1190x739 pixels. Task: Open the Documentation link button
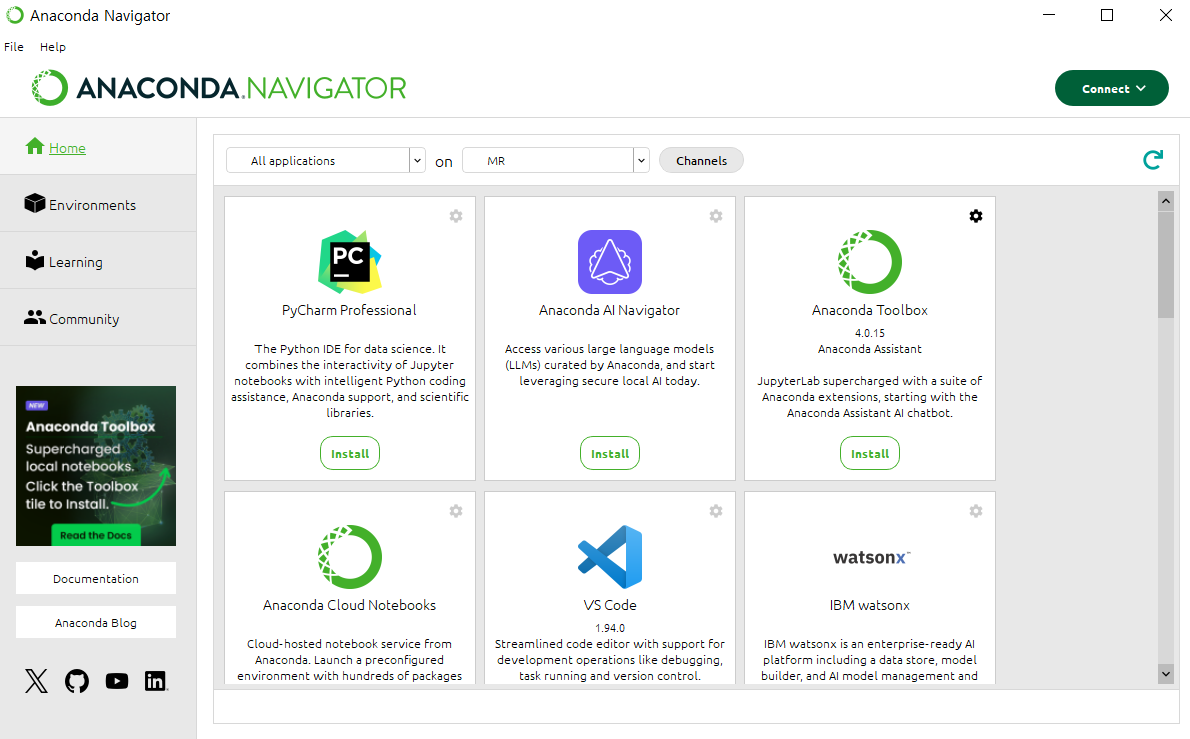96,578
